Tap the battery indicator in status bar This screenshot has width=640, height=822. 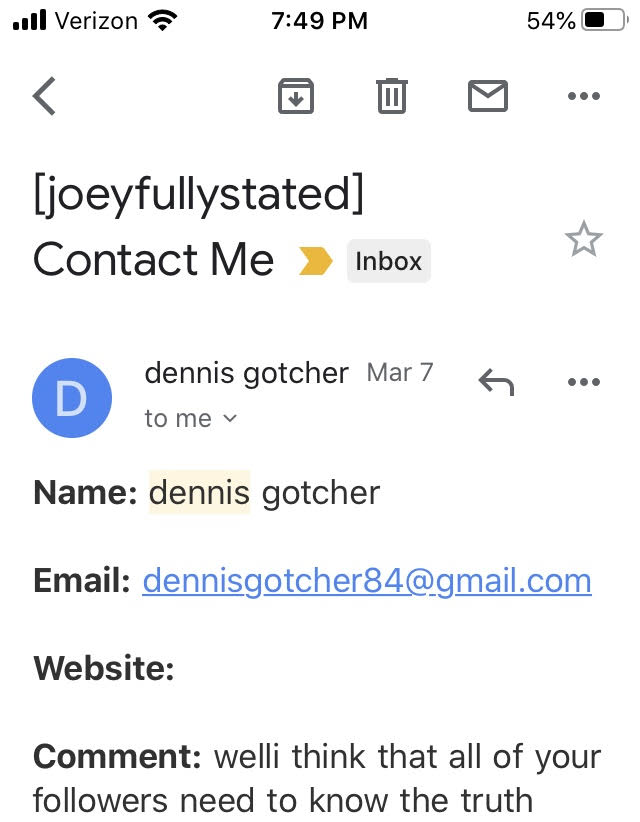603,20
